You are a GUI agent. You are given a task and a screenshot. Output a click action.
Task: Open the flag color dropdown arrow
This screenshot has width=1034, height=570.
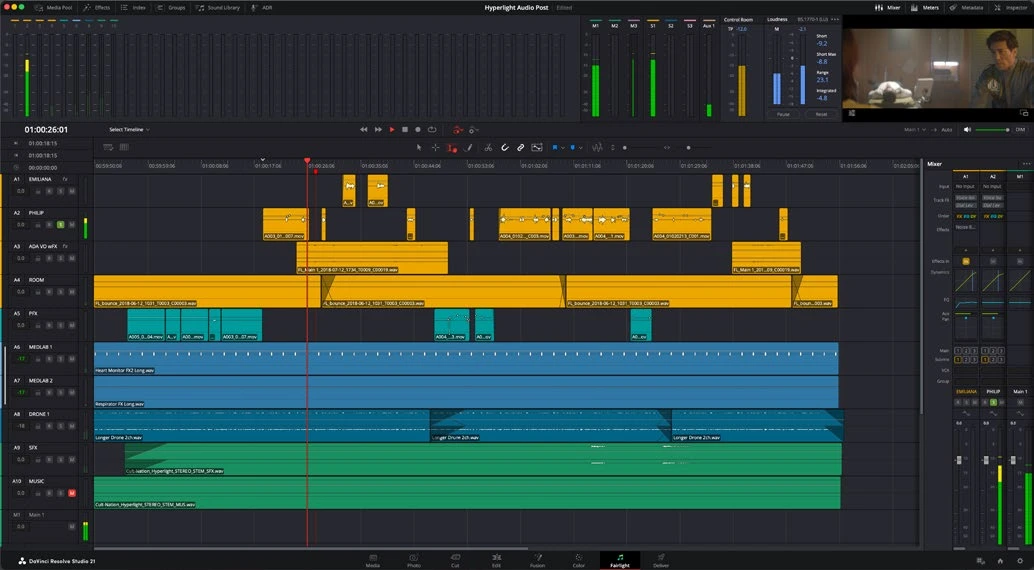point(563,148)
